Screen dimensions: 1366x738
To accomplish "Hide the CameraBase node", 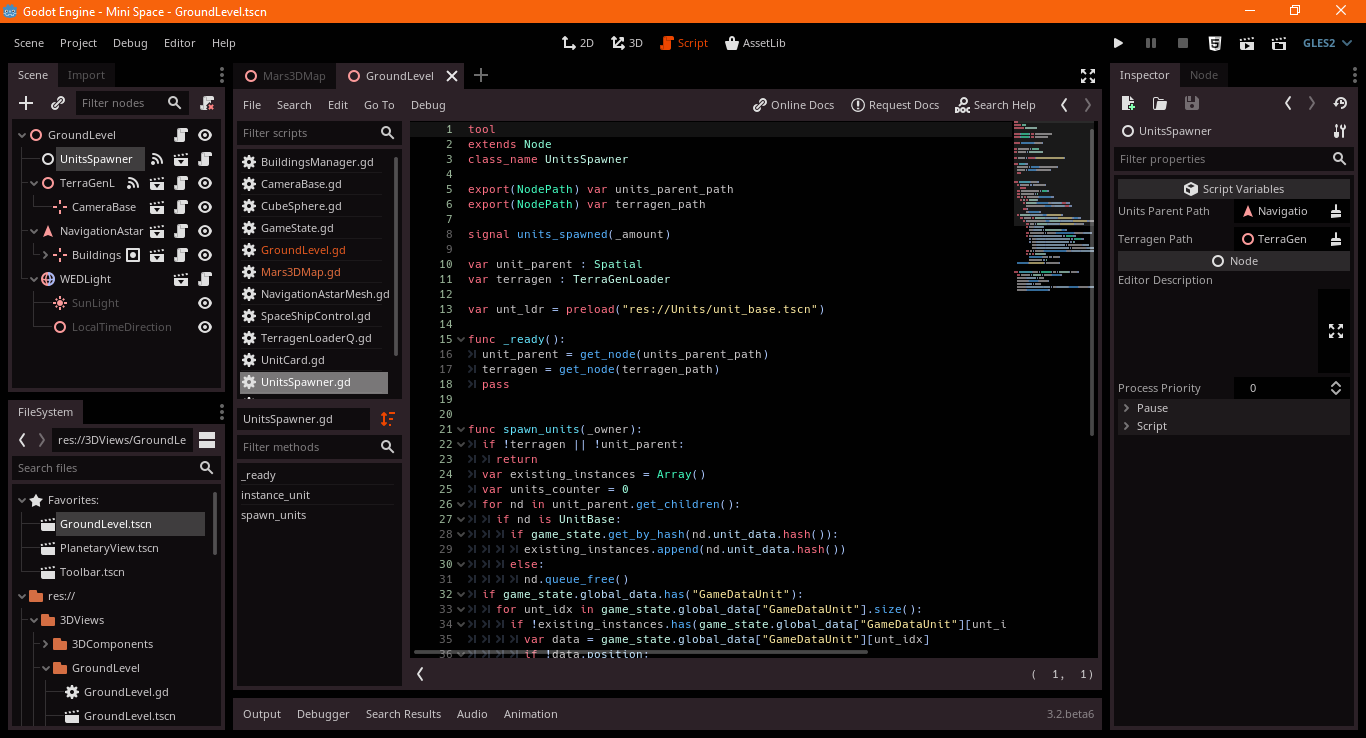I will click(x=205, y=207).
